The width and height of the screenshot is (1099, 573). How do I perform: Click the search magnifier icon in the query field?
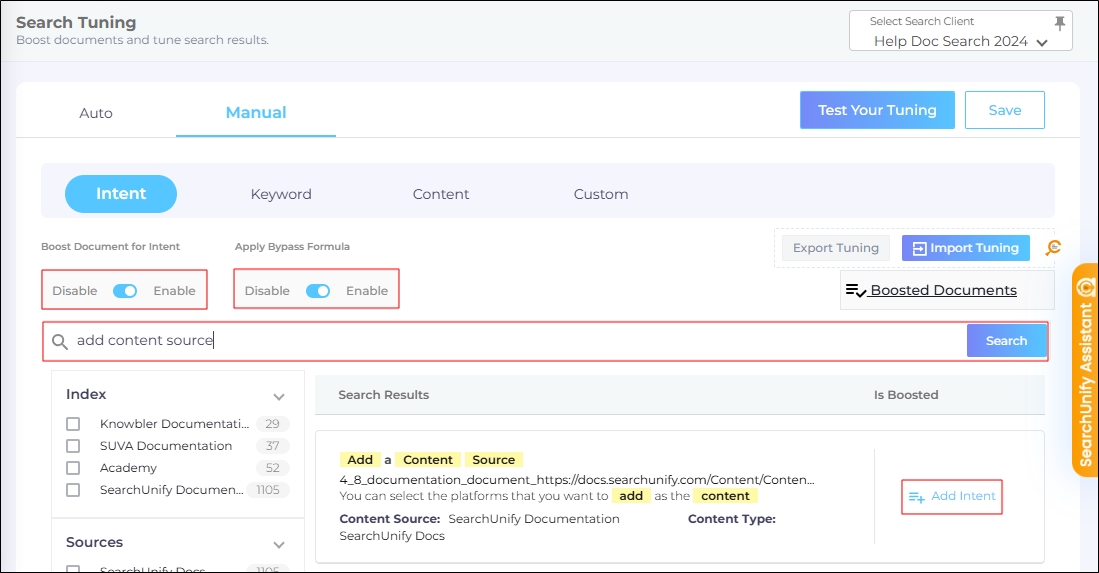(x=60, y=341)
